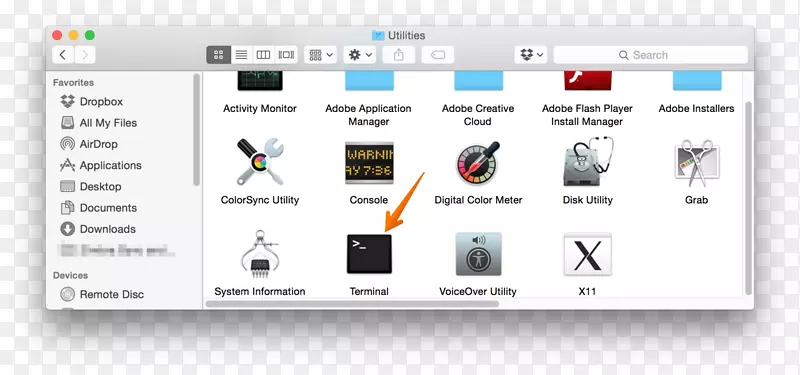Select the X11 app icon

click(x=587, y=254)
